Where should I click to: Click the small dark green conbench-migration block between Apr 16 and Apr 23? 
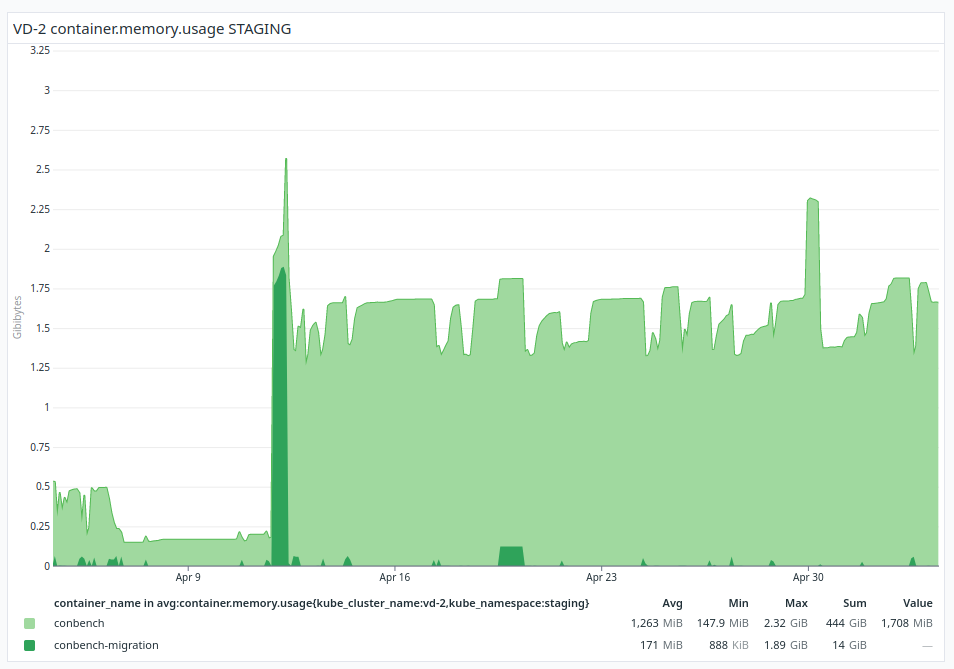pos(511,556)
